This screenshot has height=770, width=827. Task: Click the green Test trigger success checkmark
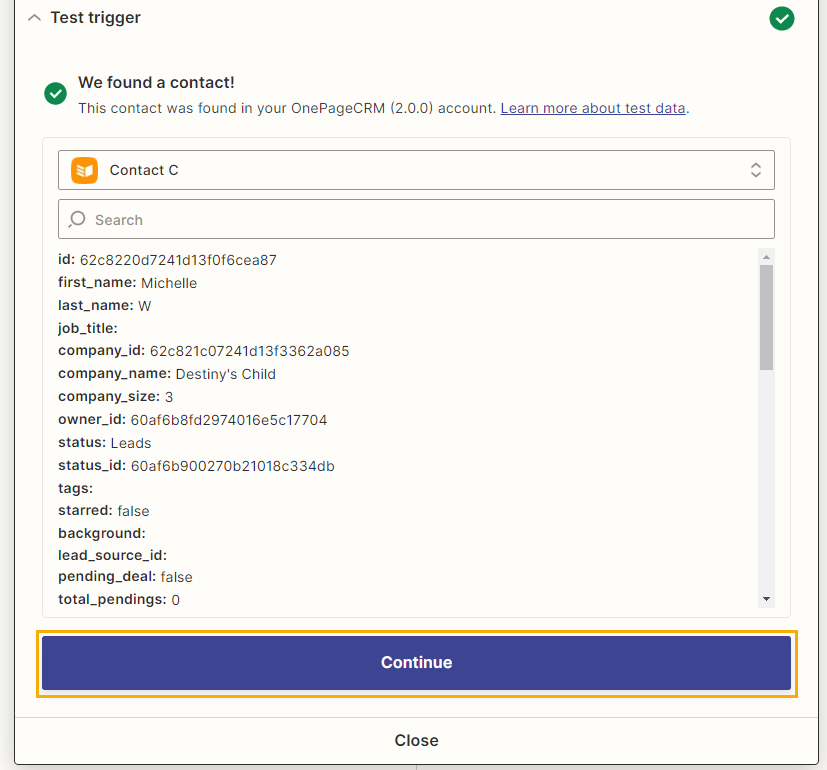coord(782,18)
